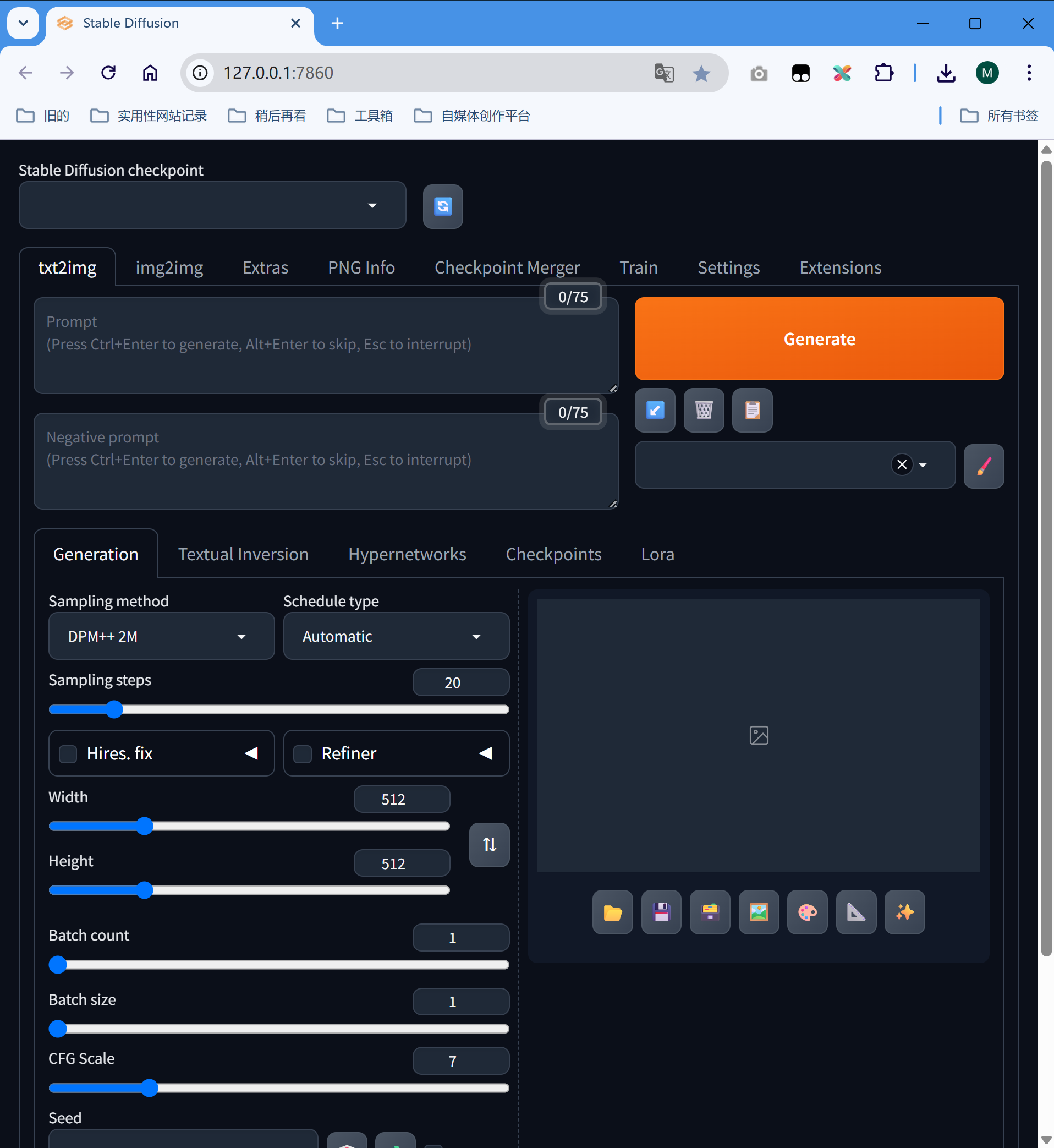Viewport: 1054px width, 1148px height.
Task: Open images output folder icon
Action: (x=613, y=912)
